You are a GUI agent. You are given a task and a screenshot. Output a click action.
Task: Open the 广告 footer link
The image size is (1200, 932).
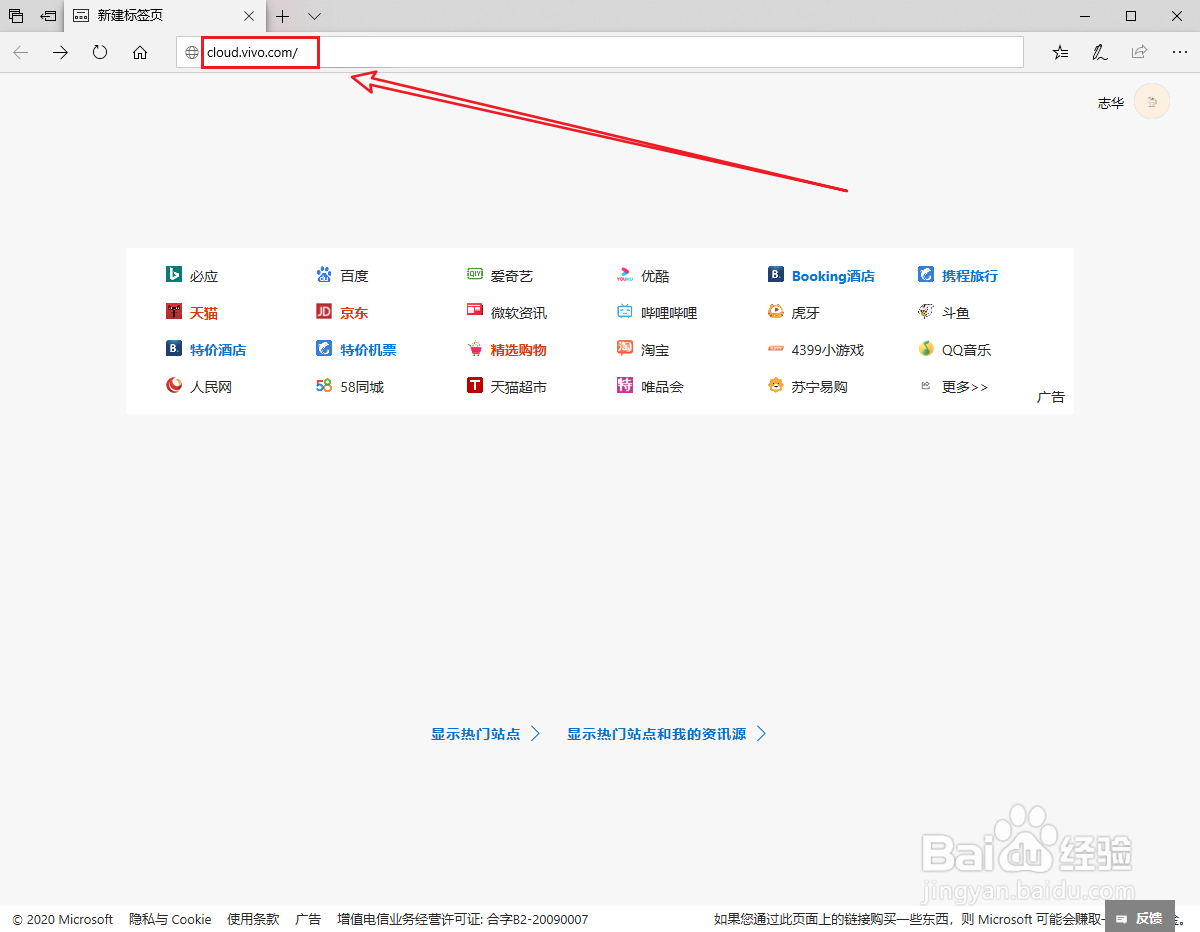[x=308, y=919]
